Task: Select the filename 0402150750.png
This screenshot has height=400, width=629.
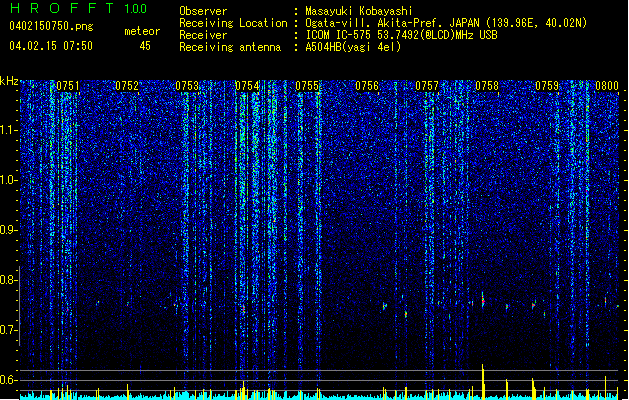Action: pyautogui.click(x=51, y=26)
